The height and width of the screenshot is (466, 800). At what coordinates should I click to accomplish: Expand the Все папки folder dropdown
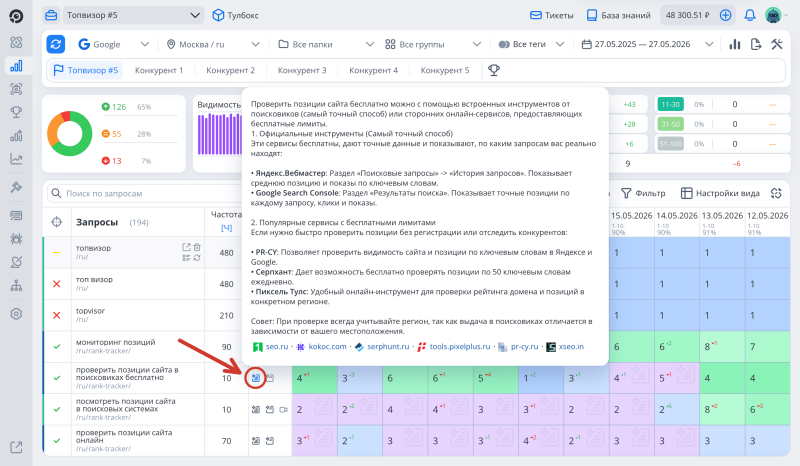[326, 44]
